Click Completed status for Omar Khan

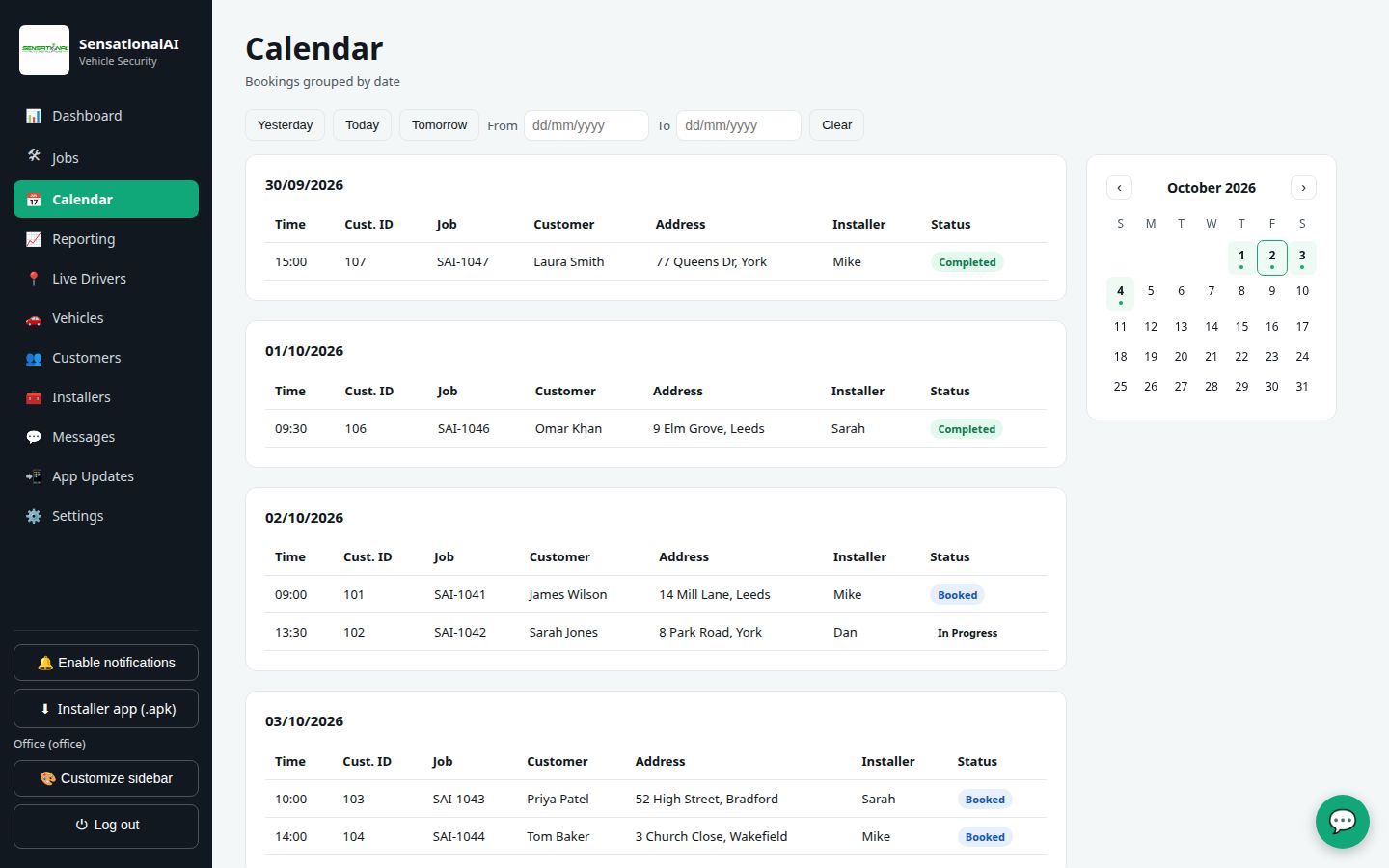[967, 429]
